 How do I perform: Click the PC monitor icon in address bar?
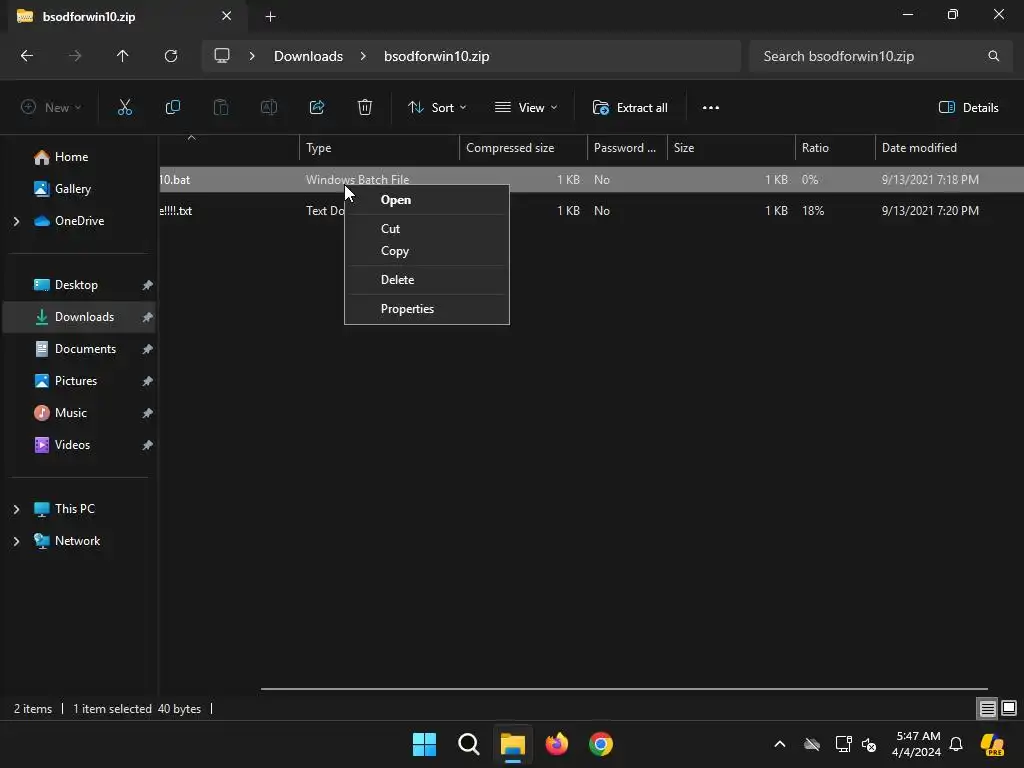(x=222, y=56)
